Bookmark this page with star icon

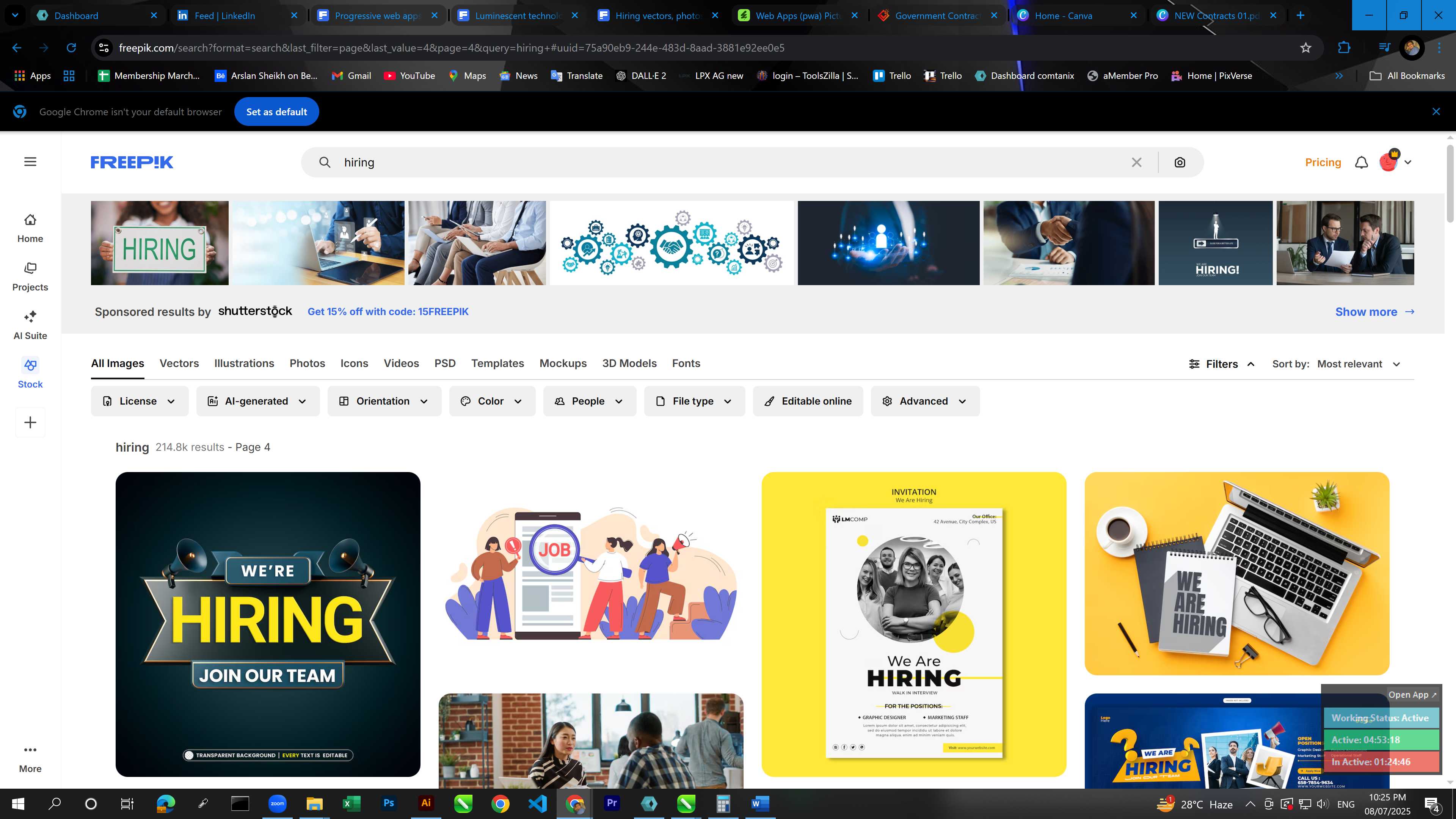[x=1305, y=48]
